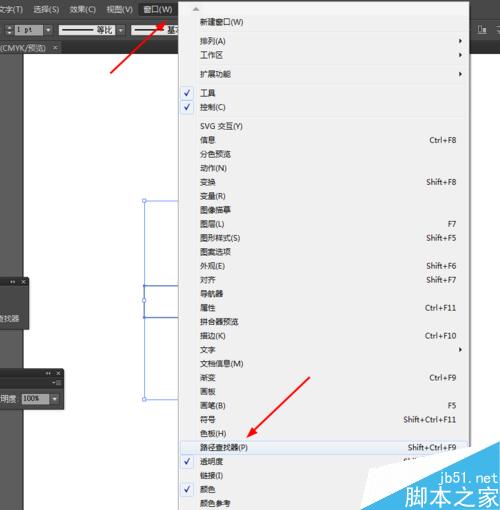Expand the 文字 submenu
The image size is (500, 510).
(x=324, y=350)
